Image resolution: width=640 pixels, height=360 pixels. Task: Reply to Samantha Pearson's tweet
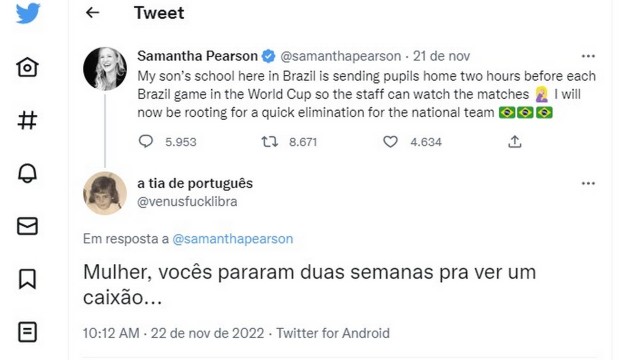pos(146,142)
